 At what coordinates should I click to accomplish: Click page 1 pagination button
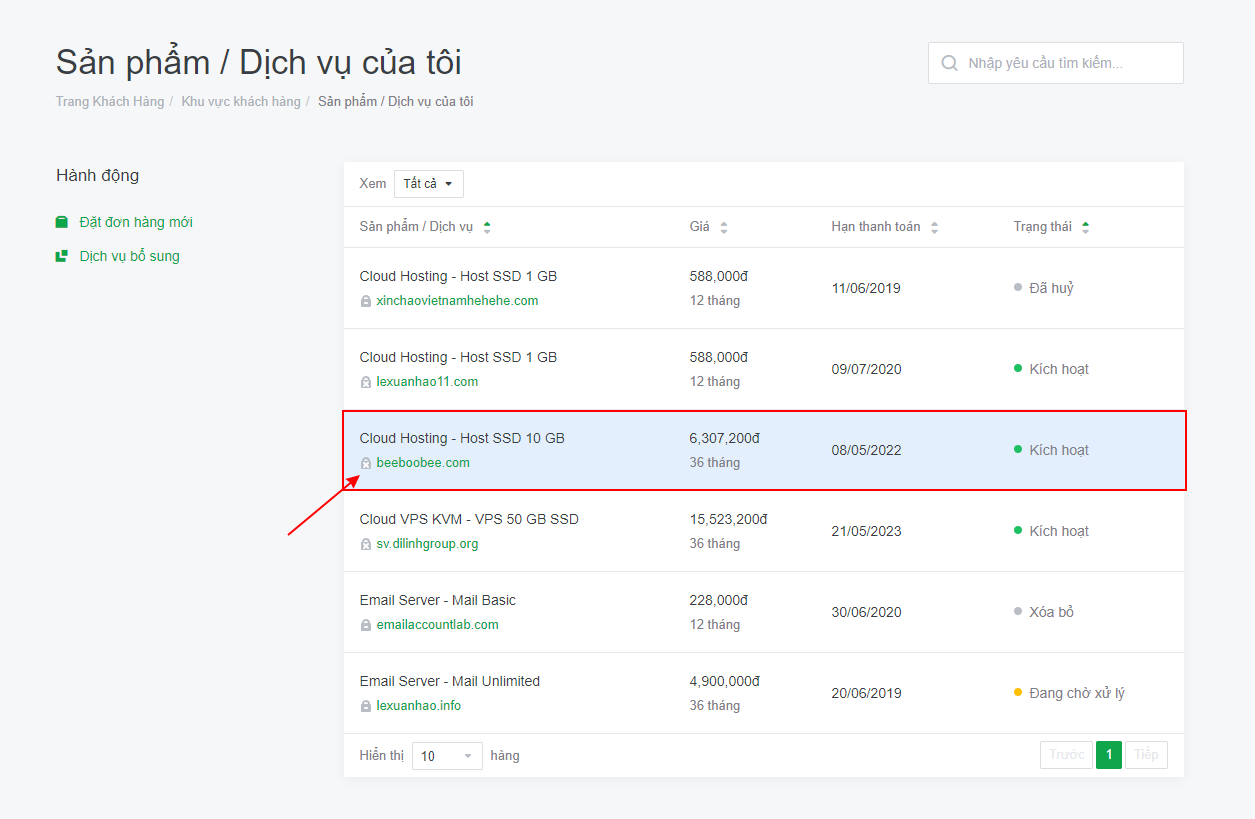[x=1109, y=755]
